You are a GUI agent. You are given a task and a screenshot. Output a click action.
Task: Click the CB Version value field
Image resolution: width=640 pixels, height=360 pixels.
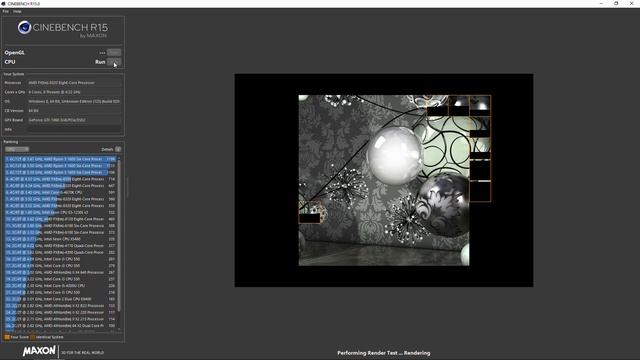(74, 111)
